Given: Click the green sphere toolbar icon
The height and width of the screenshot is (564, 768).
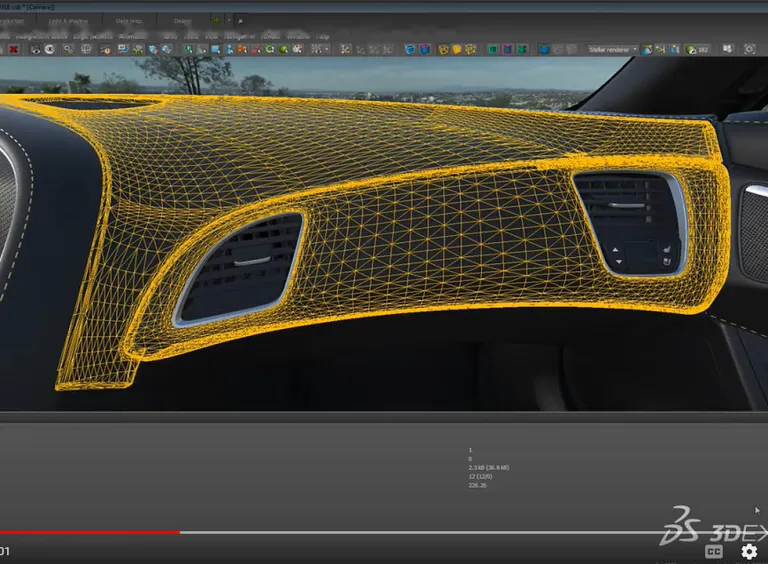Looking at the screenshot, I should (x=283, y=49).
